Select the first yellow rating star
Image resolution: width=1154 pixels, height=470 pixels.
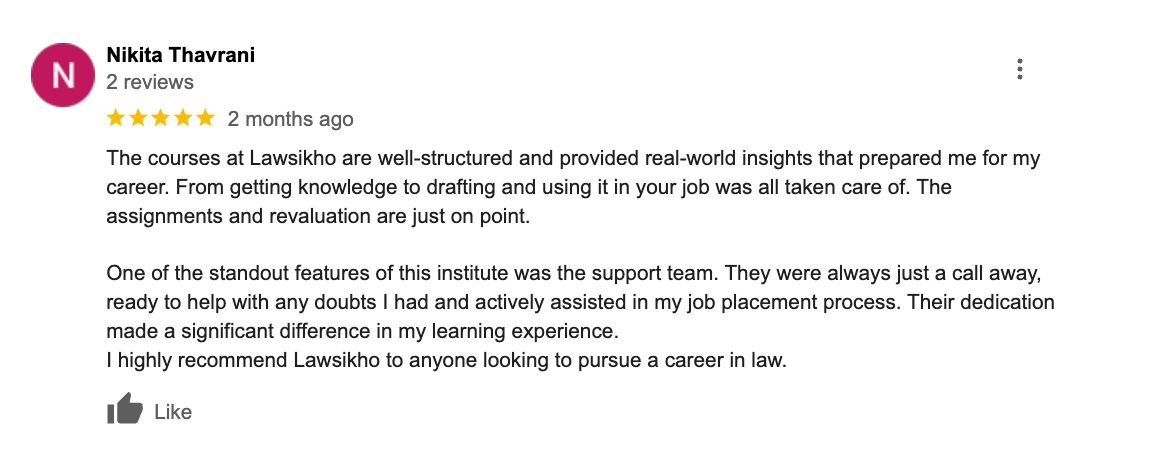(116, 118)
